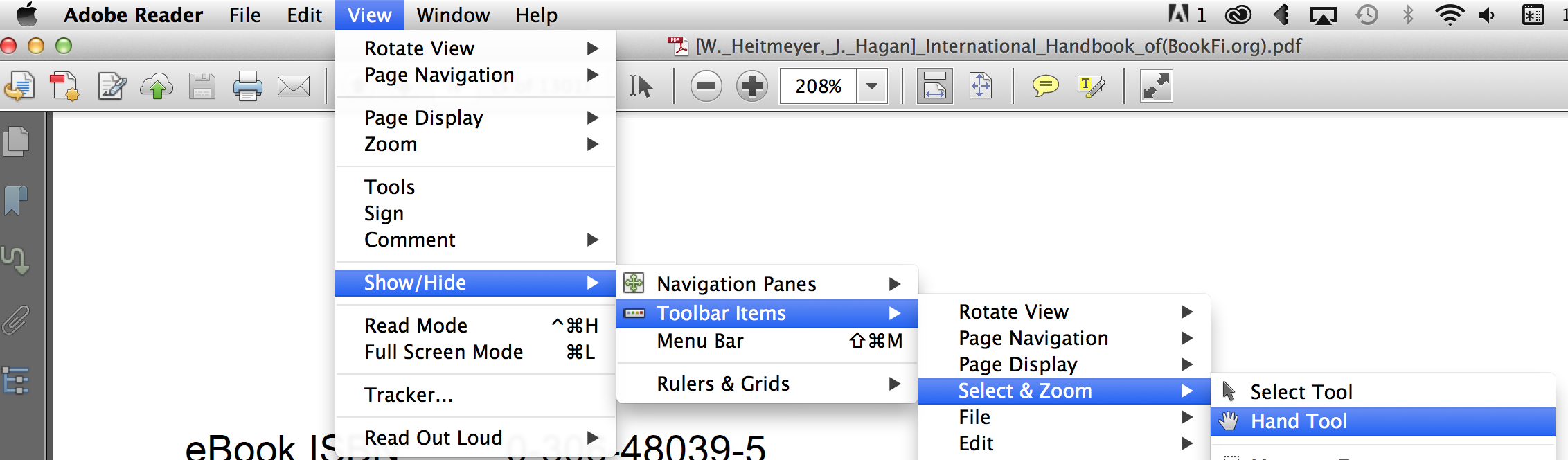Expand Toolbar Items Edit submenu
The width and height of the screenshot is (1568, 460).
coord(1064,443)
